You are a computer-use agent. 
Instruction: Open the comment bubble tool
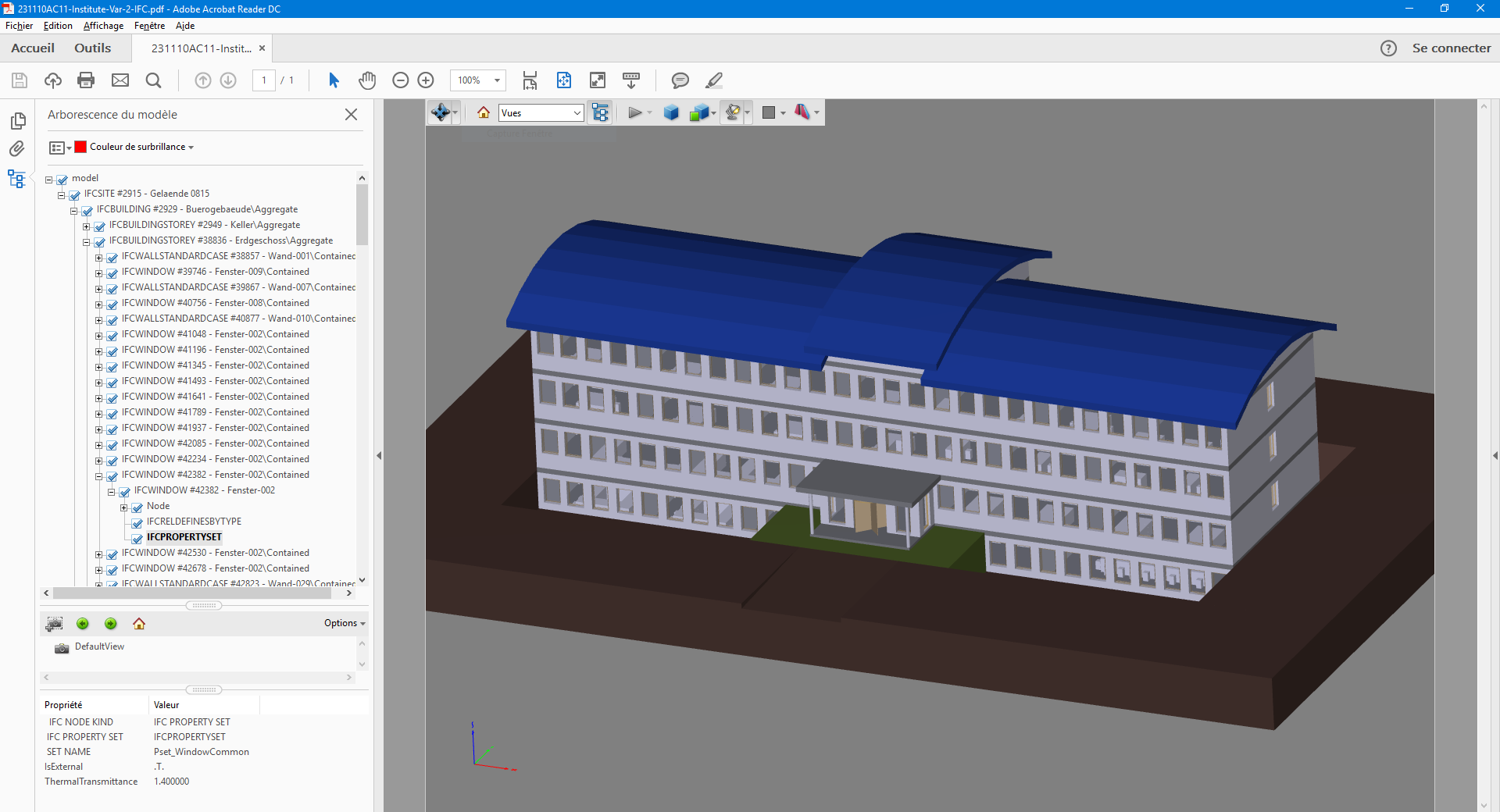[680, 80]
